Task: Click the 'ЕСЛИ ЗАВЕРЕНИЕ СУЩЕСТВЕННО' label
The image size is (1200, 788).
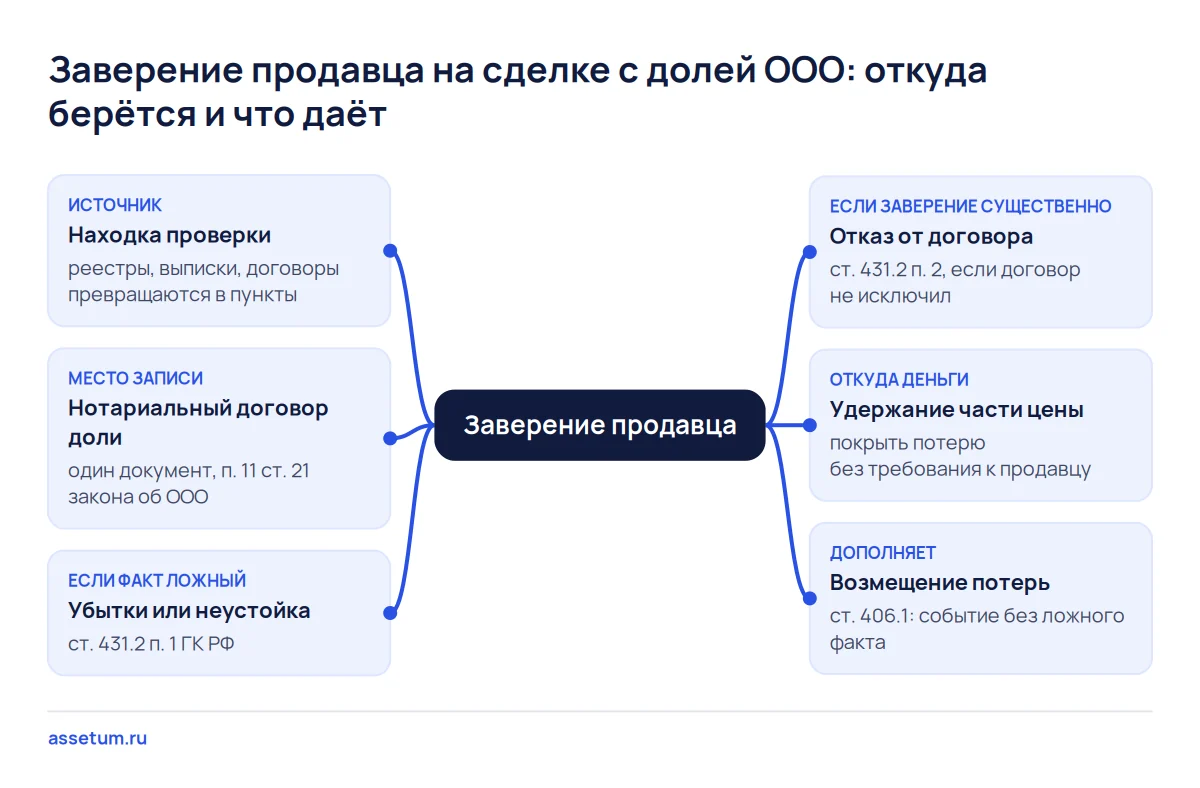Action: click(971, 206)
